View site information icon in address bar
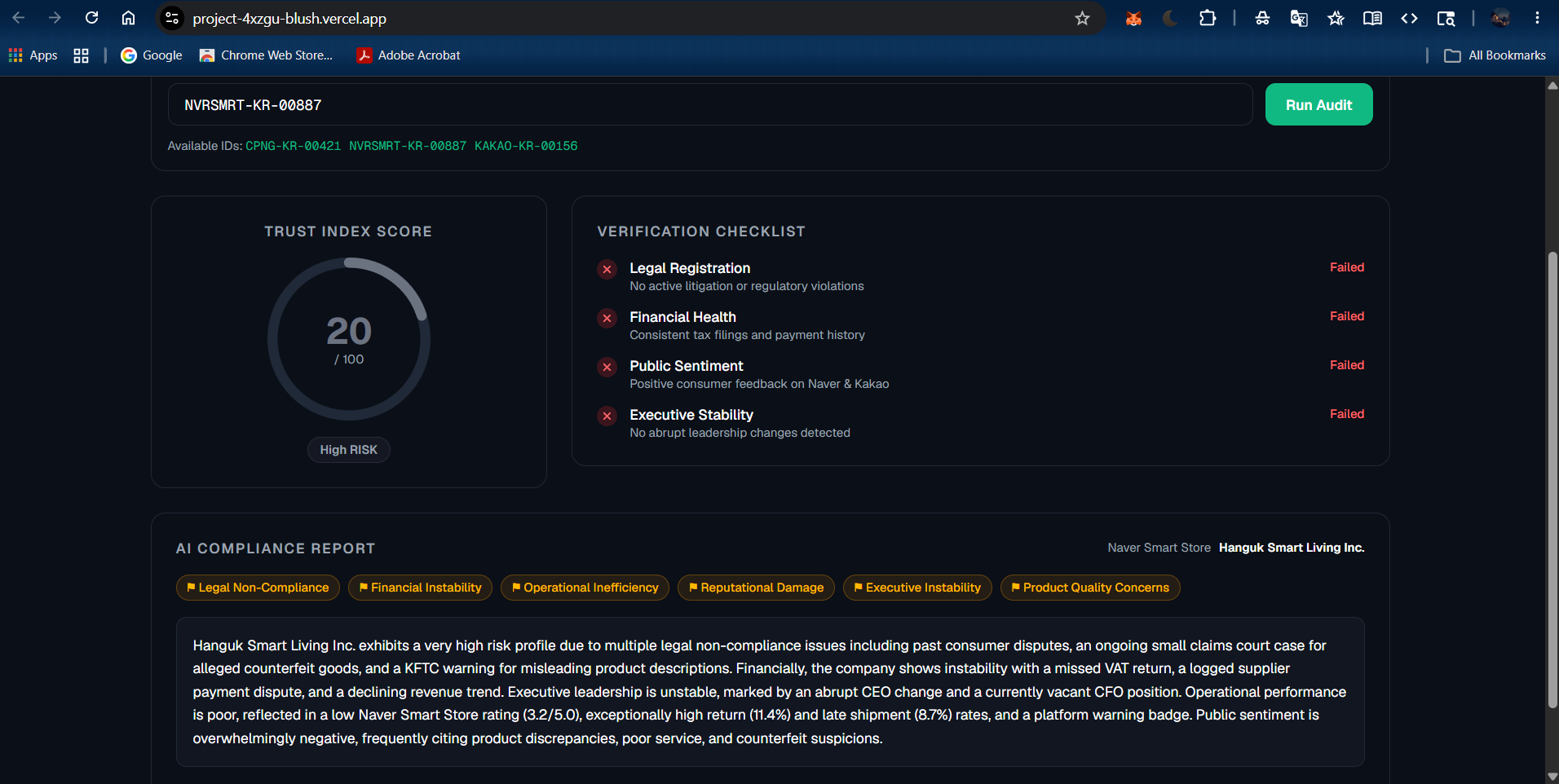Screen dimensions: 1559x784 pyautogui.click(x=171, y=18)
